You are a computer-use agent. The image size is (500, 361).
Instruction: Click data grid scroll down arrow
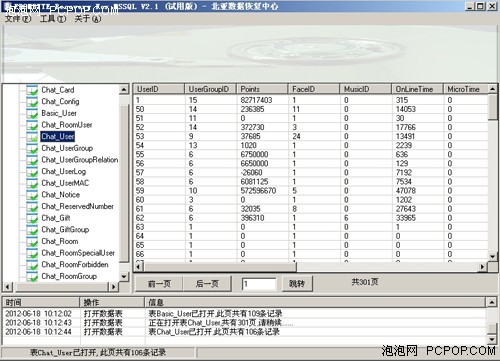pos(493,256)
